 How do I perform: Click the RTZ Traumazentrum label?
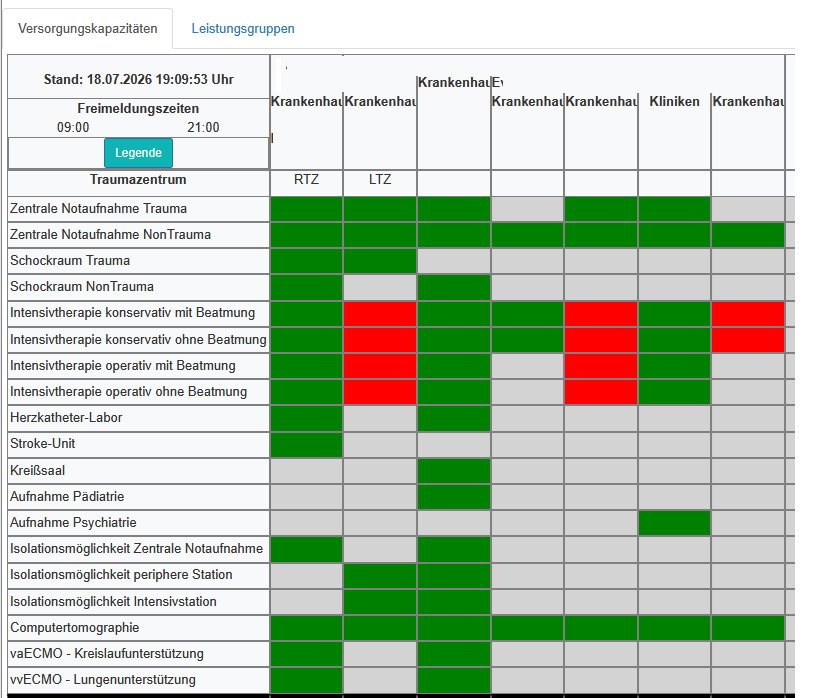click(x=306, y=180)
